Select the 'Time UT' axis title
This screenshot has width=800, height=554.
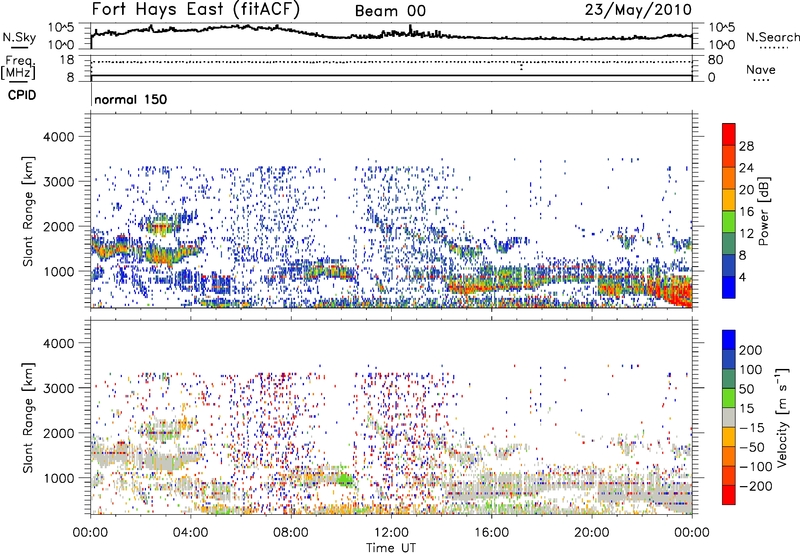(x=391, y=548)
